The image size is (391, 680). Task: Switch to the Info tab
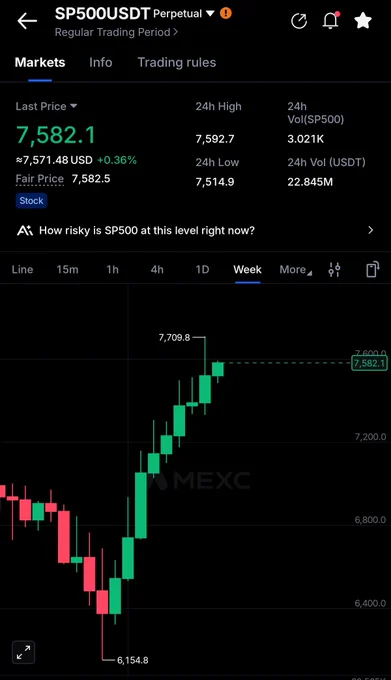[101, 62]
